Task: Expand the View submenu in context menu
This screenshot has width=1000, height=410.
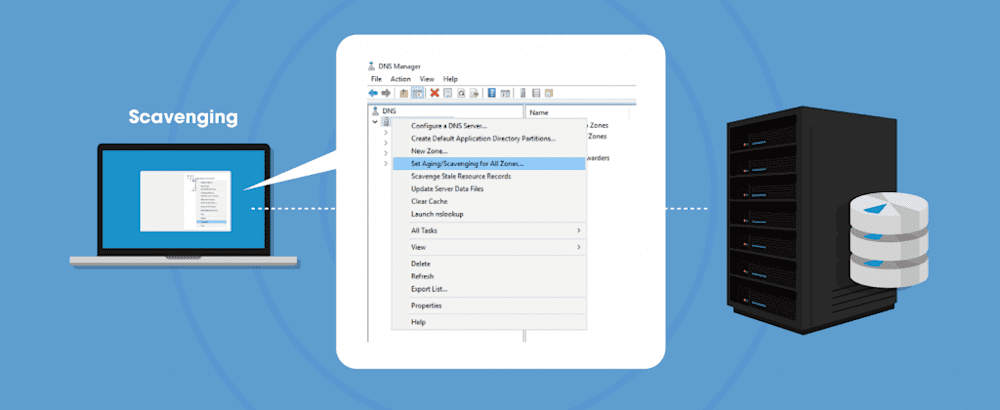Action: pos(489,247)
